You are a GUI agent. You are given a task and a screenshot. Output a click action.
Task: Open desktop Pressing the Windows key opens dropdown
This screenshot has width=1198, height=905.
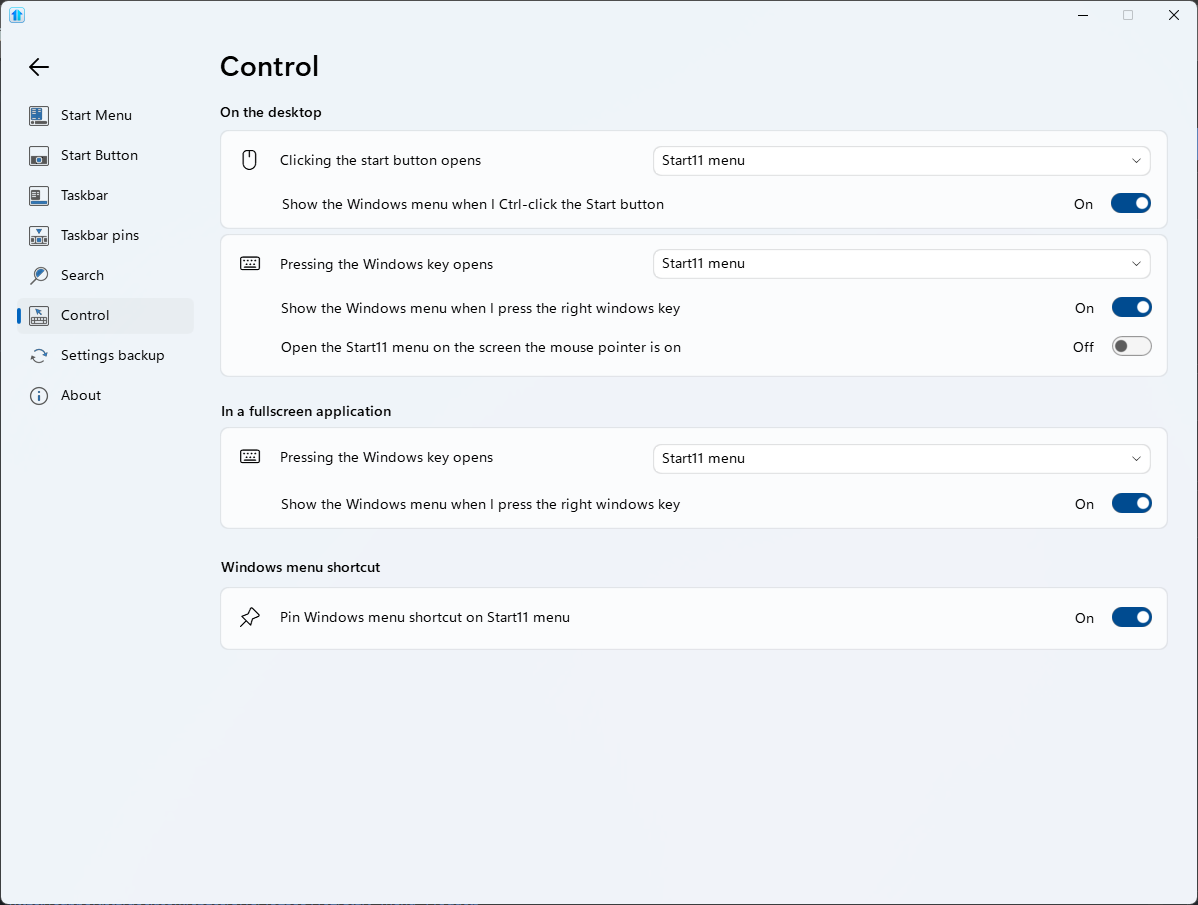[x=902, y=263]
